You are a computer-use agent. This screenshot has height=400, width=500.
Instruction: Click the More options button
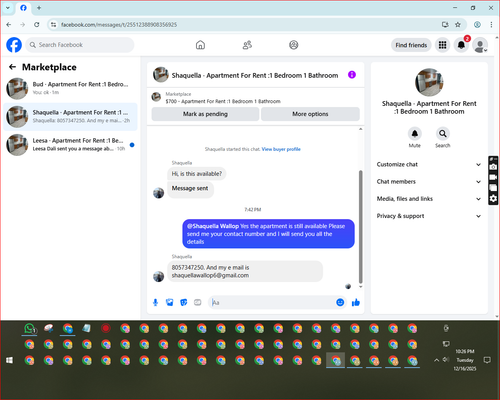point(310,114)
